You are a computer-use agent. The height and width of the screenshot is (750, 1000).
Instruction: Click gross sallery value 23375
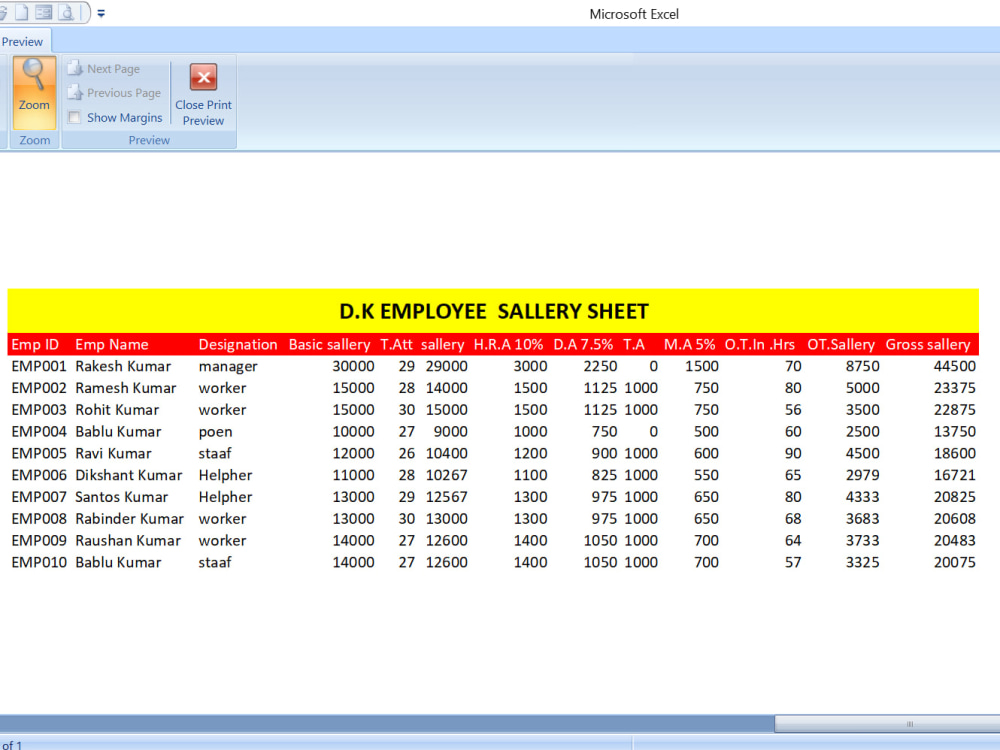955,388
